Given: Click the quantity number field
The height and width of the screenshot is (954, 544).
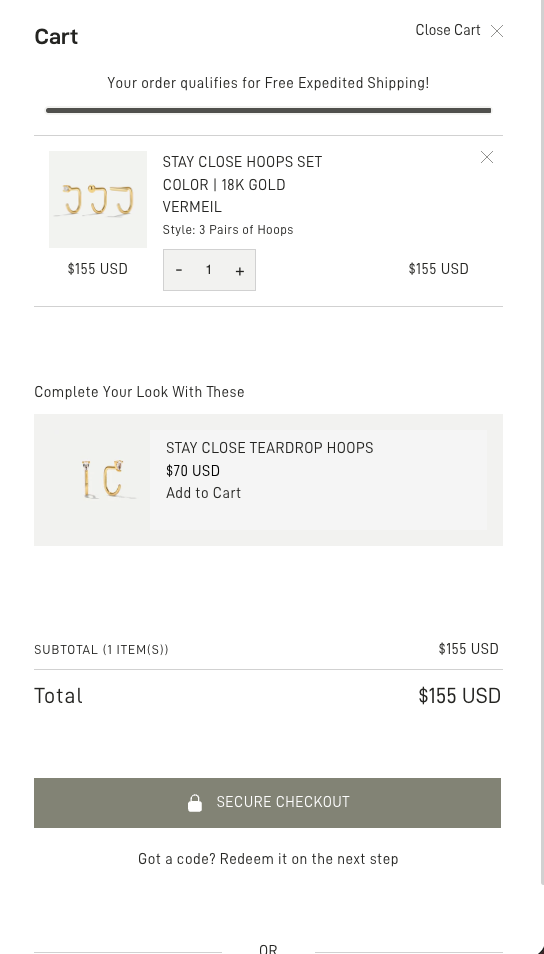Looking at the screenshot, I should 209,270.
